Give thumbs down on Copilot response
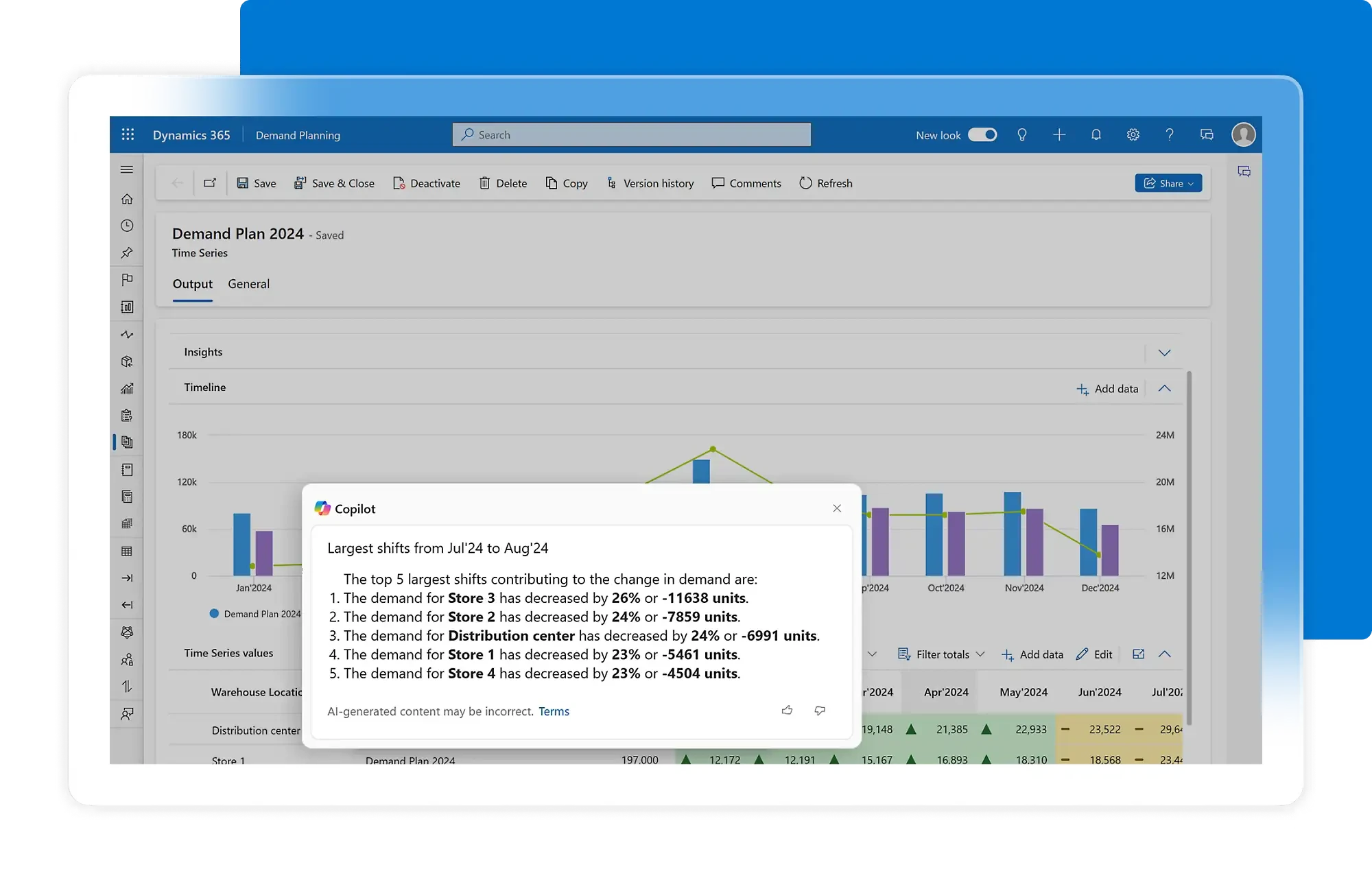The image size is (1372, 880). pos(820,711)
